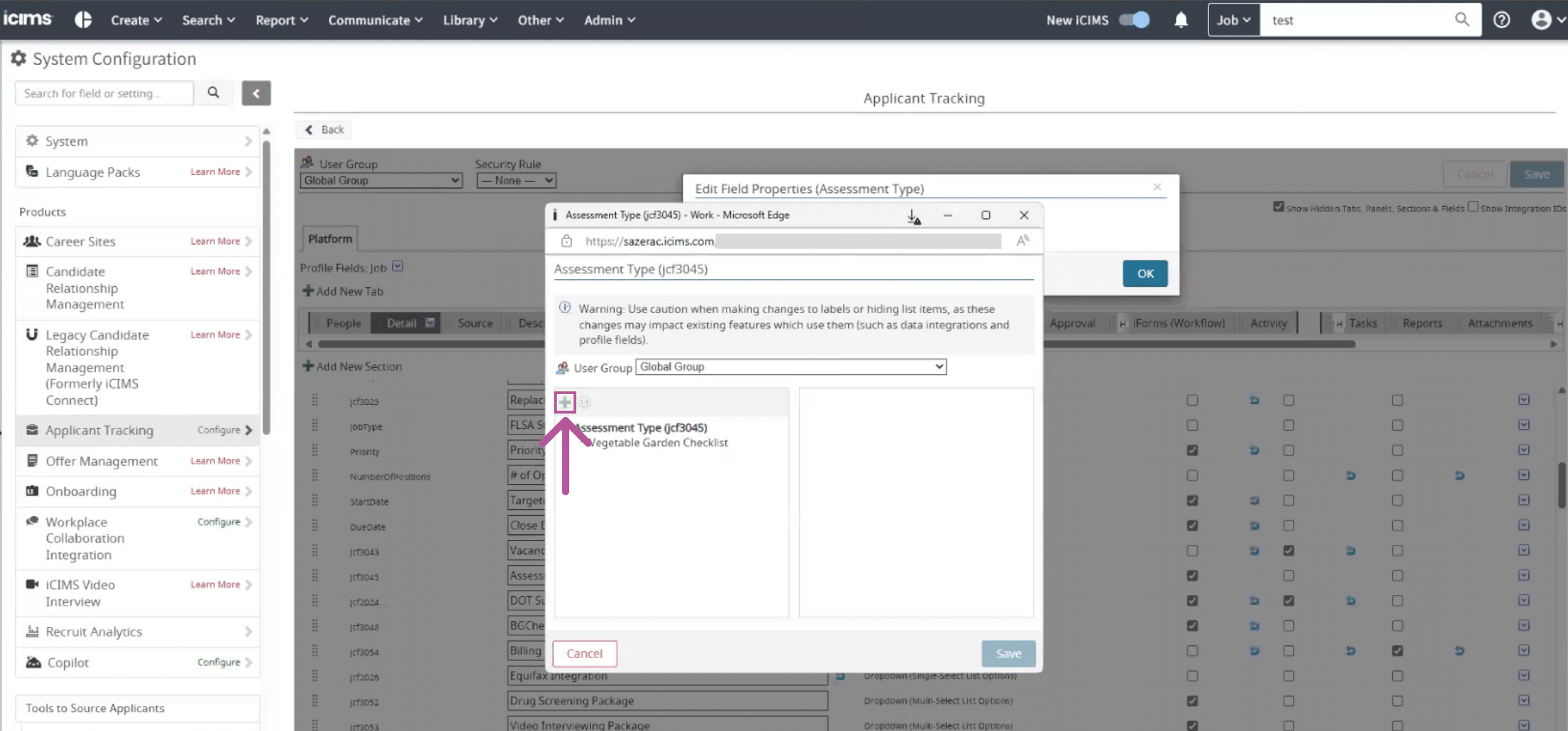Click Cancel in Assessment Type dialog

coord(584,653)
